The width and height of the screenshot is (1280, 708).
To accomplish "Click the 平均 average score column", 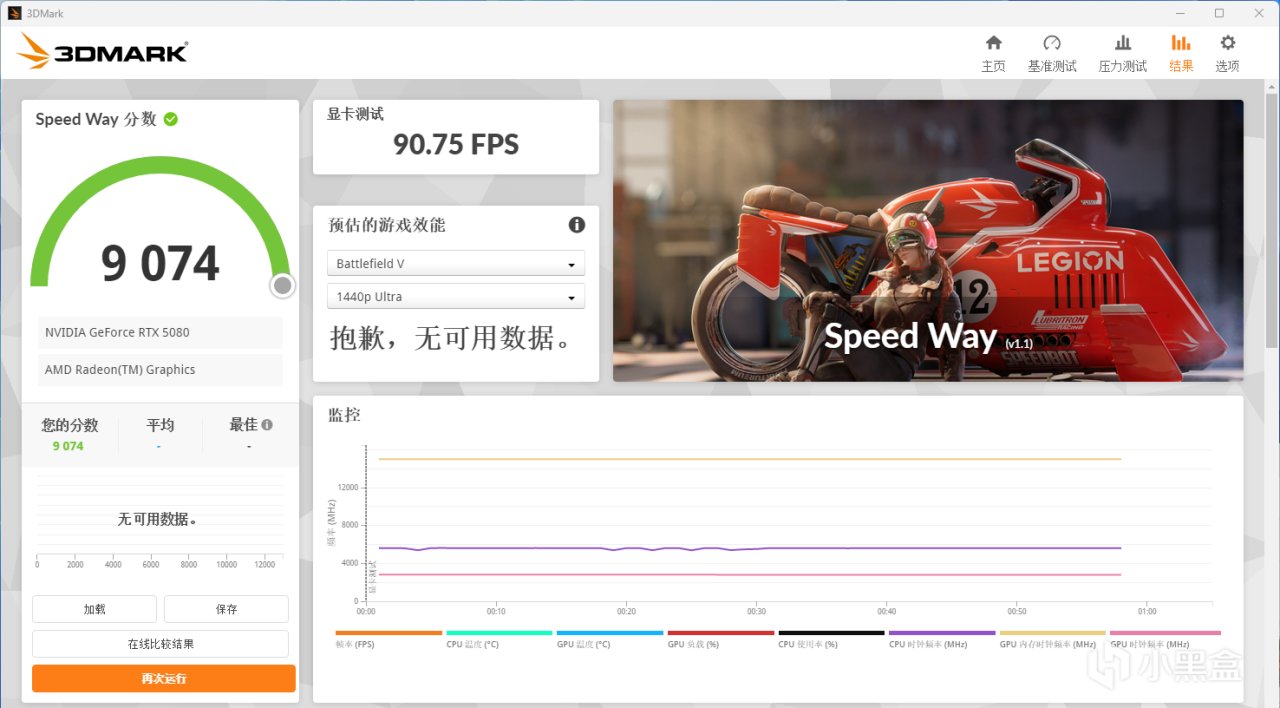I will coord(160,434).
